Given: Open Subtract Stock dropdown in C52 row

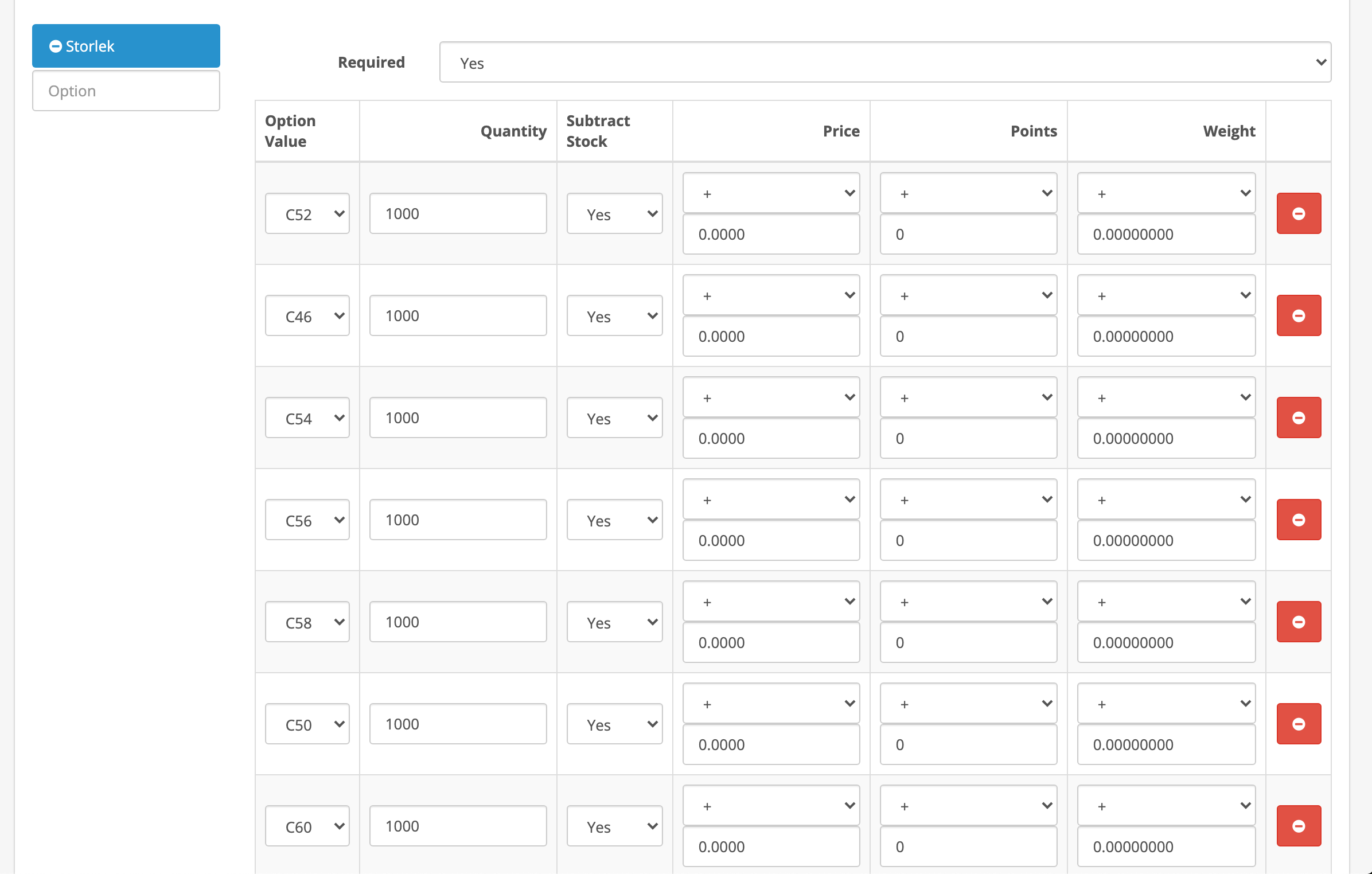Looking at the screenshot, I should coord(615,213).
